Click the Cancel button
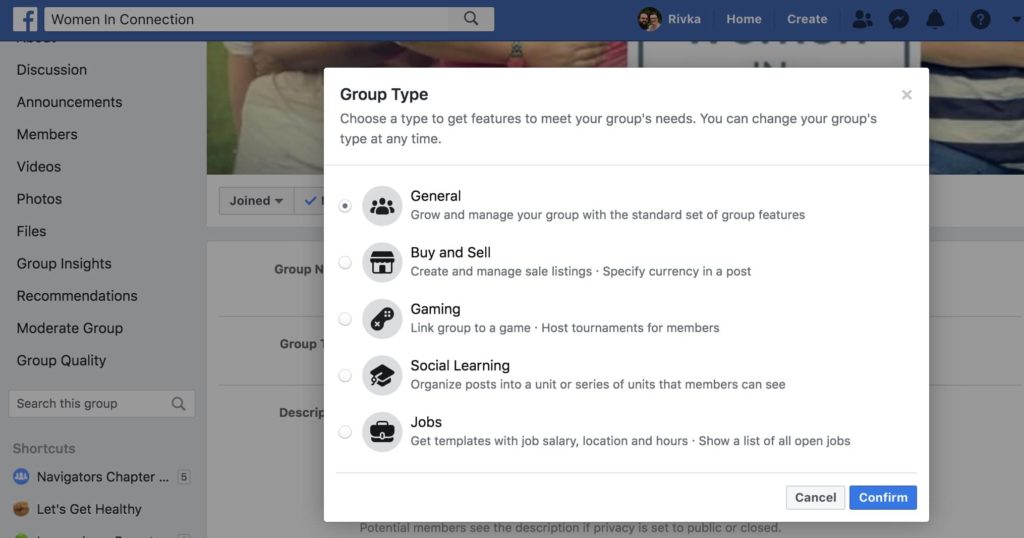The image size is (1024, 538). coord(815,497)
